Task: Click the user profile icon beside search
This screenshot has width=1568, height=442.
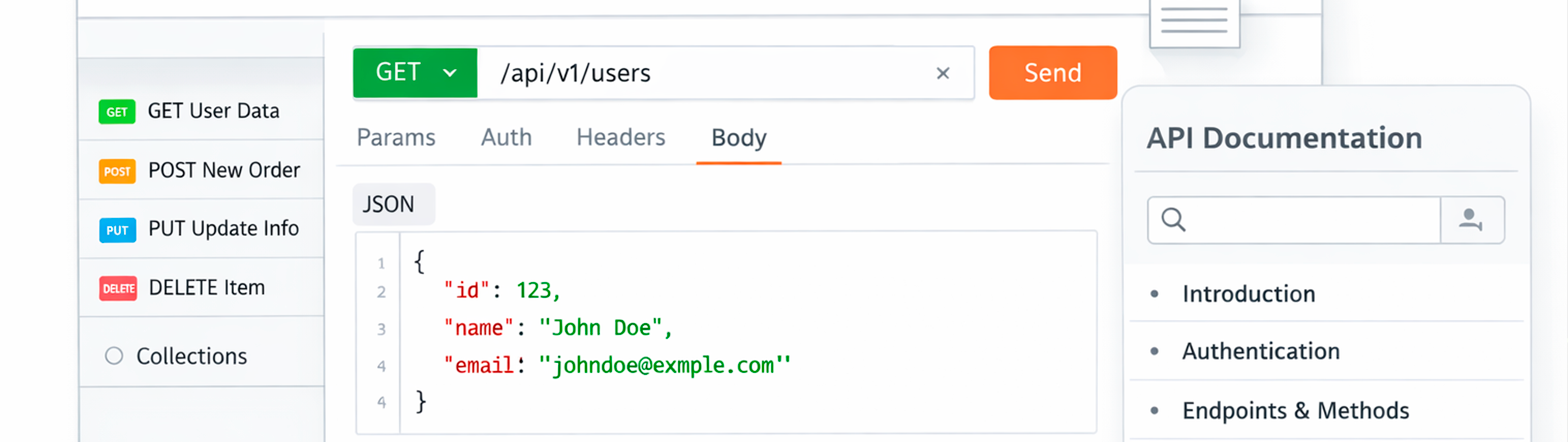Action: pos(1470,220)
